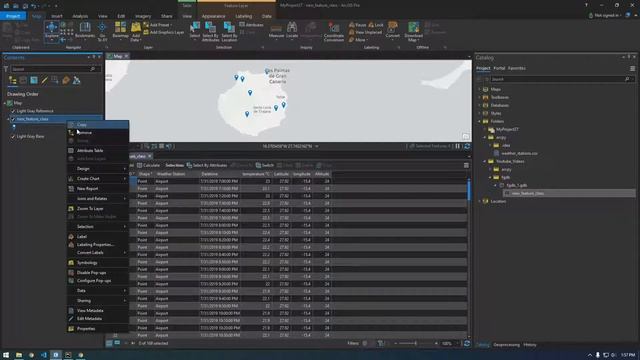Choose Remove in the context menu

click(x=98, y=133)
